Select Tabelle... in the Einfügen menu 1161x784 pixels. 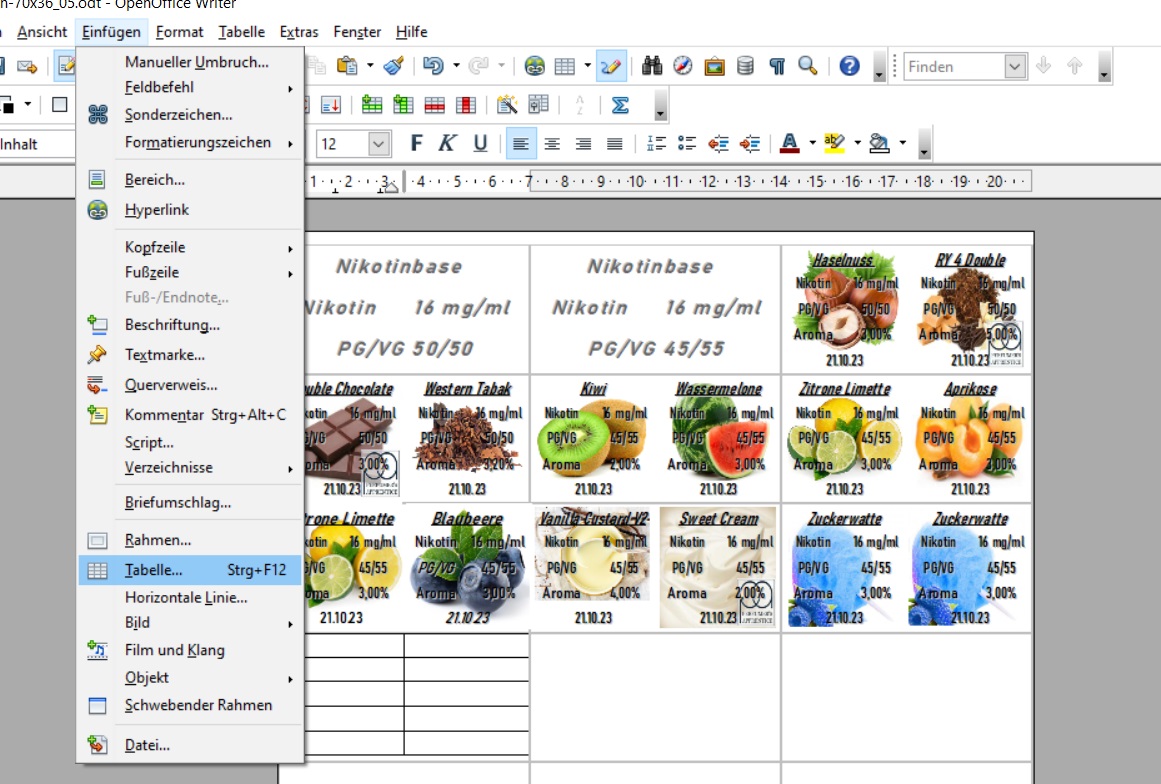[153, 570]
